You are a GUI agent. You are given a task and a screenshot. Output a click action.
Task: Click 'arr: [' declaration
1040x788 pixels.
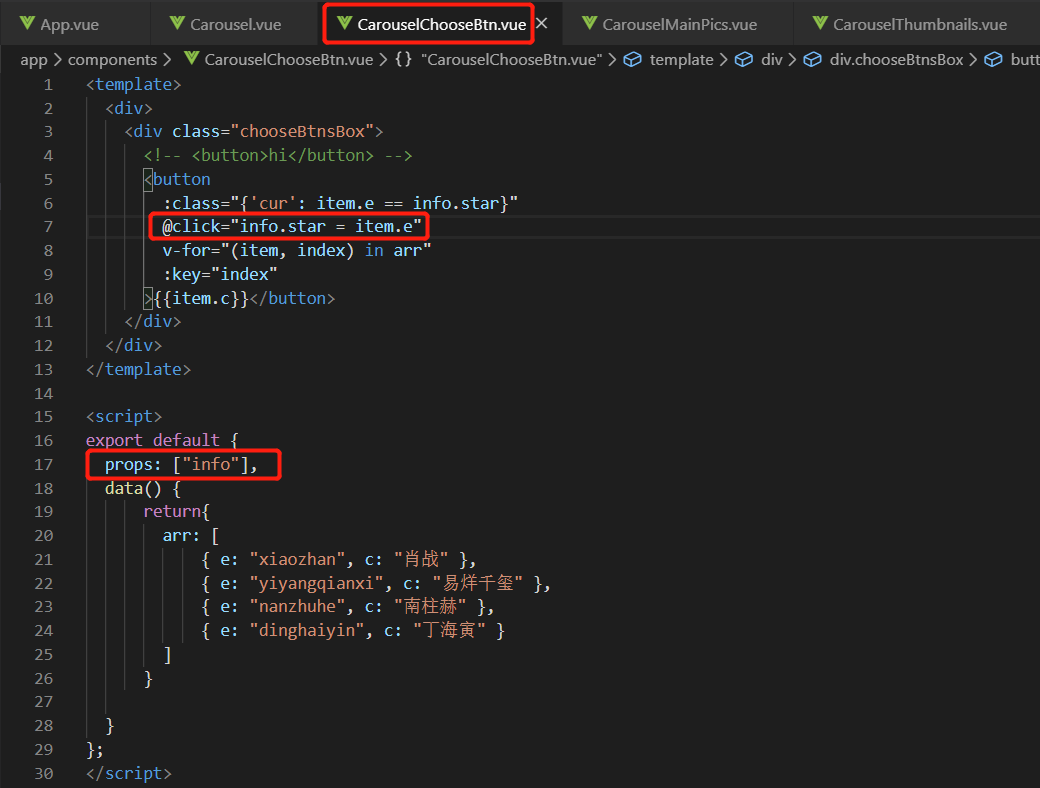pyautogui.click(x=191, y=535)
